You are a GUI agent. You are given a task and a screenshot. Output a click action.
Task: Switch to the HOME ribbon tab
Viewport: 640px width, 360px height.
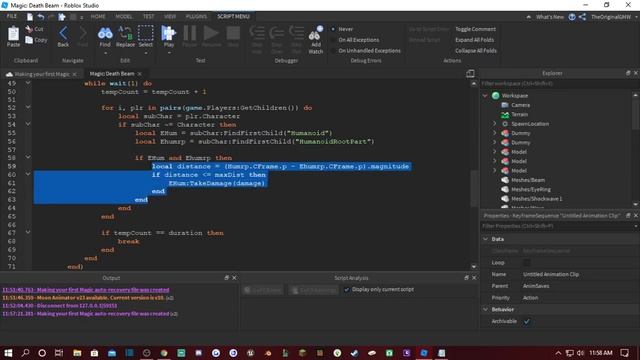click(x=98, y=17)
